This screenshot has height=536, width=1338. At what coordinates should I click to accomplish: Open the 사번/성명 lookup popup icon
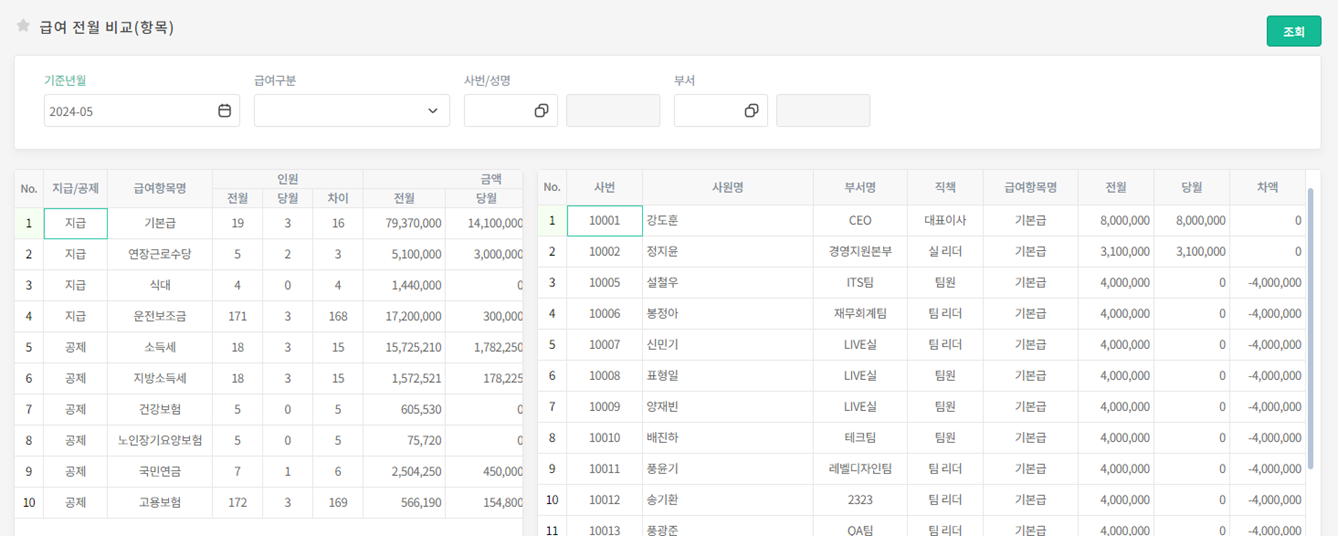coord(541,111)
